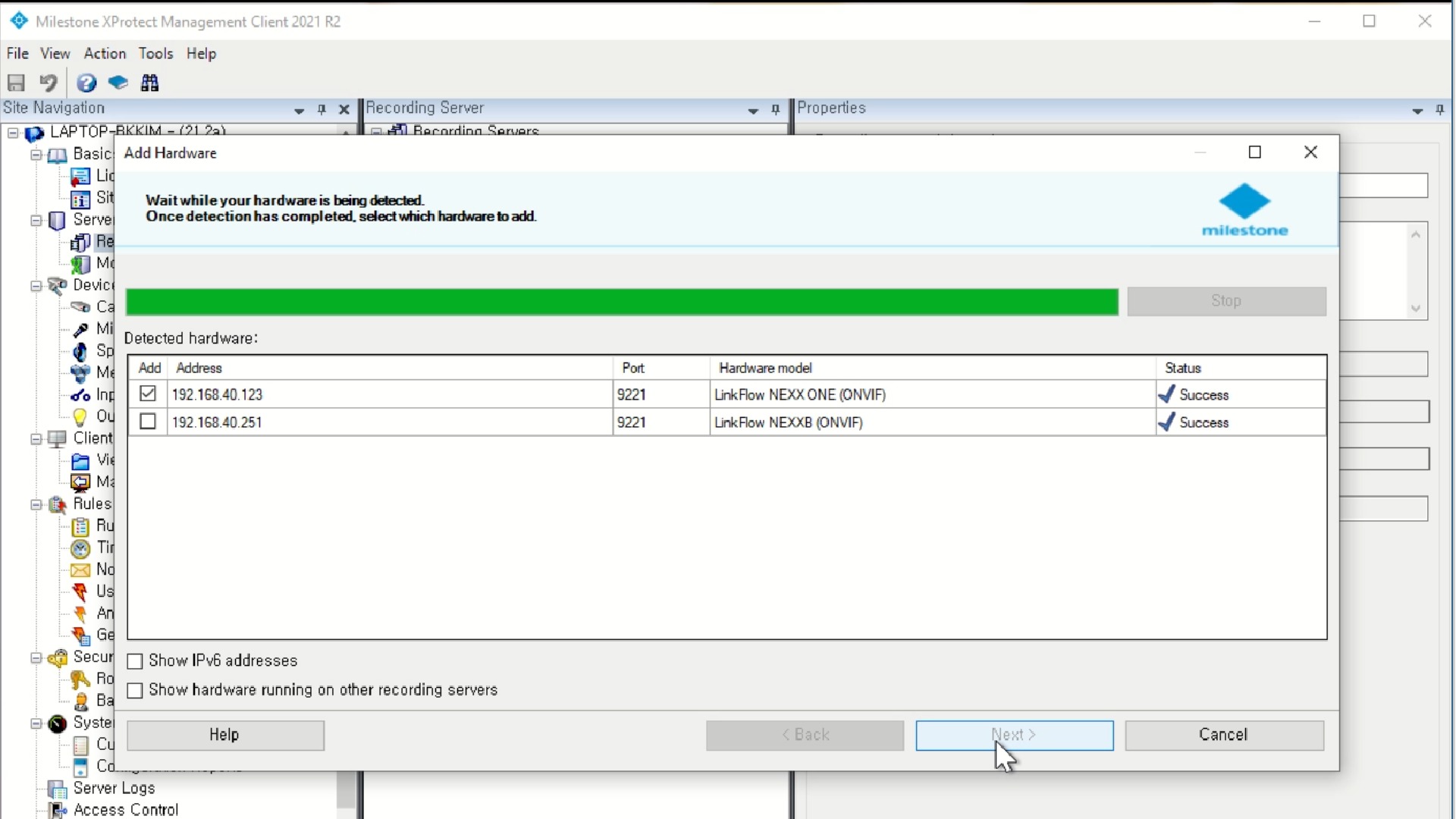Select the Output lightbulb icon under Devices
The width and height of the screenshot is (1456, 819).
[80, 416]
